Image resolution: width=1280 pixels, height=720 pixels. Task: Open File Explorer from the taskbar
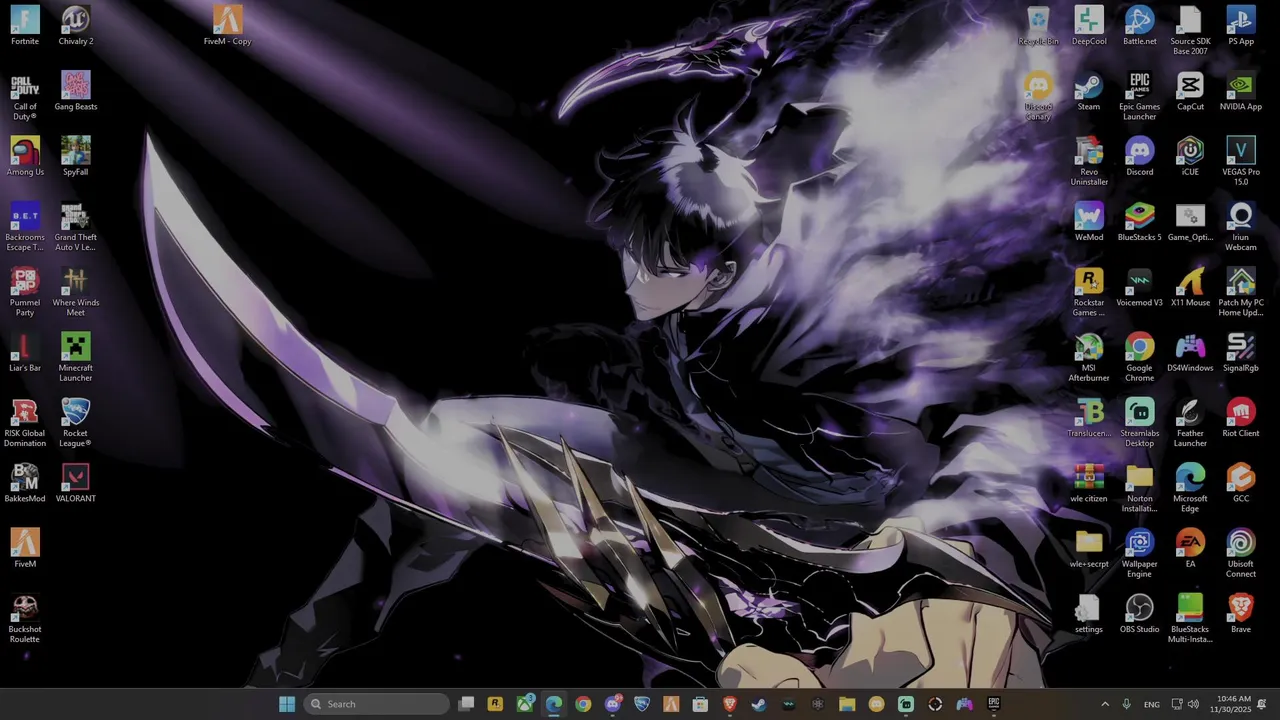coord(847,704)
